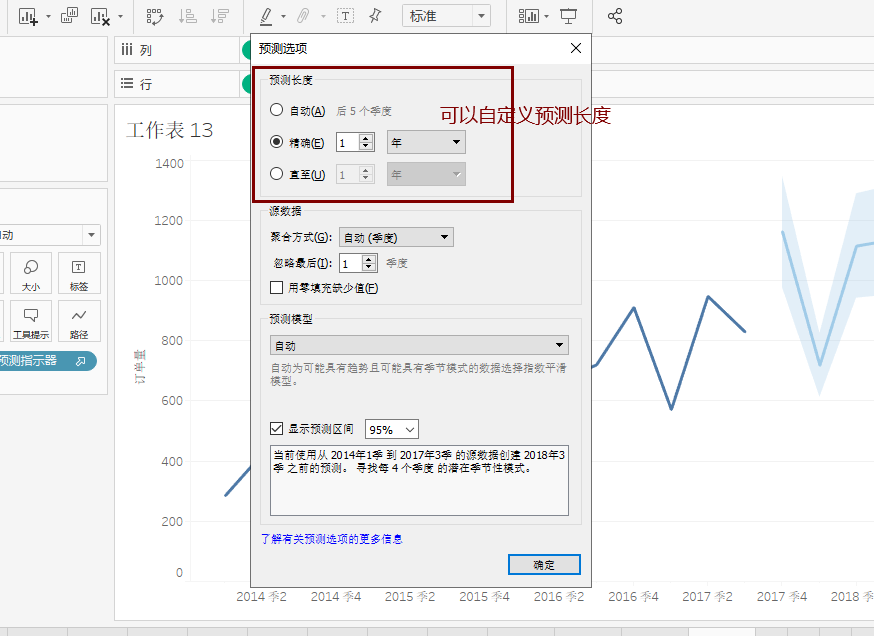This screenshot has height=636, width=874.
Task: Click the Show Me cards icon
Action: 528,16
